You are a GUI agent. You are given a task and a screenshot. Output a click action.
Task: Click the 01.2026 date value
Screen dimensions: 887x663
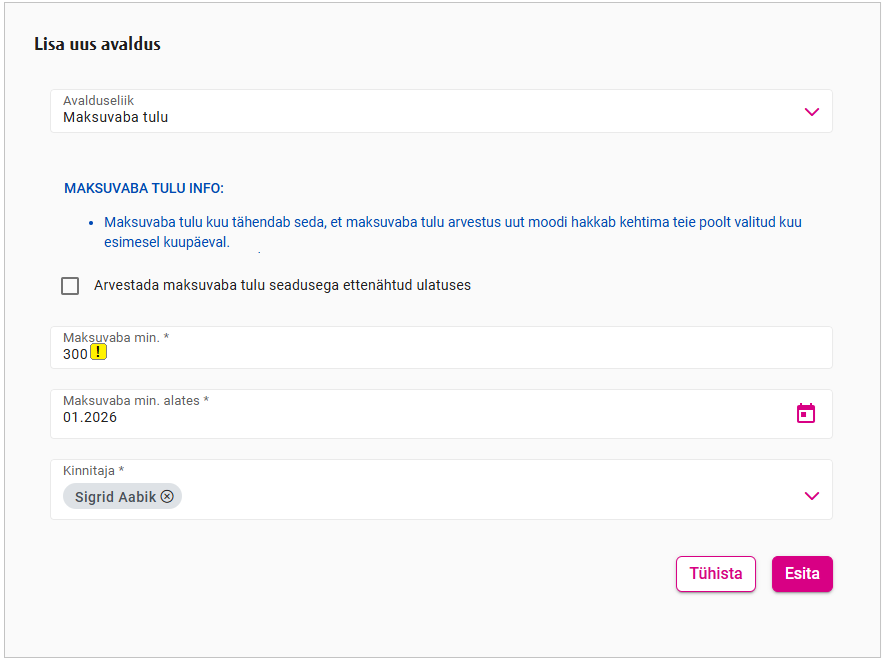tap(90, 418)
